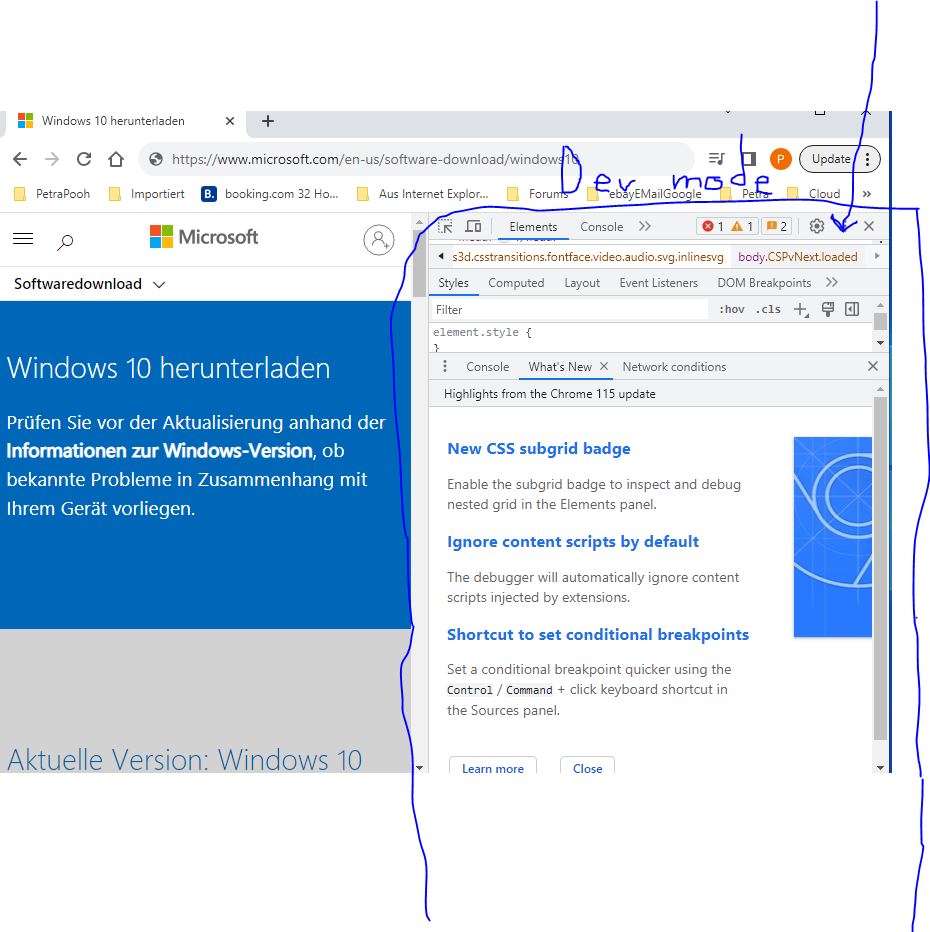
Task: Click the red error count badge
Action: pos(712,226)
